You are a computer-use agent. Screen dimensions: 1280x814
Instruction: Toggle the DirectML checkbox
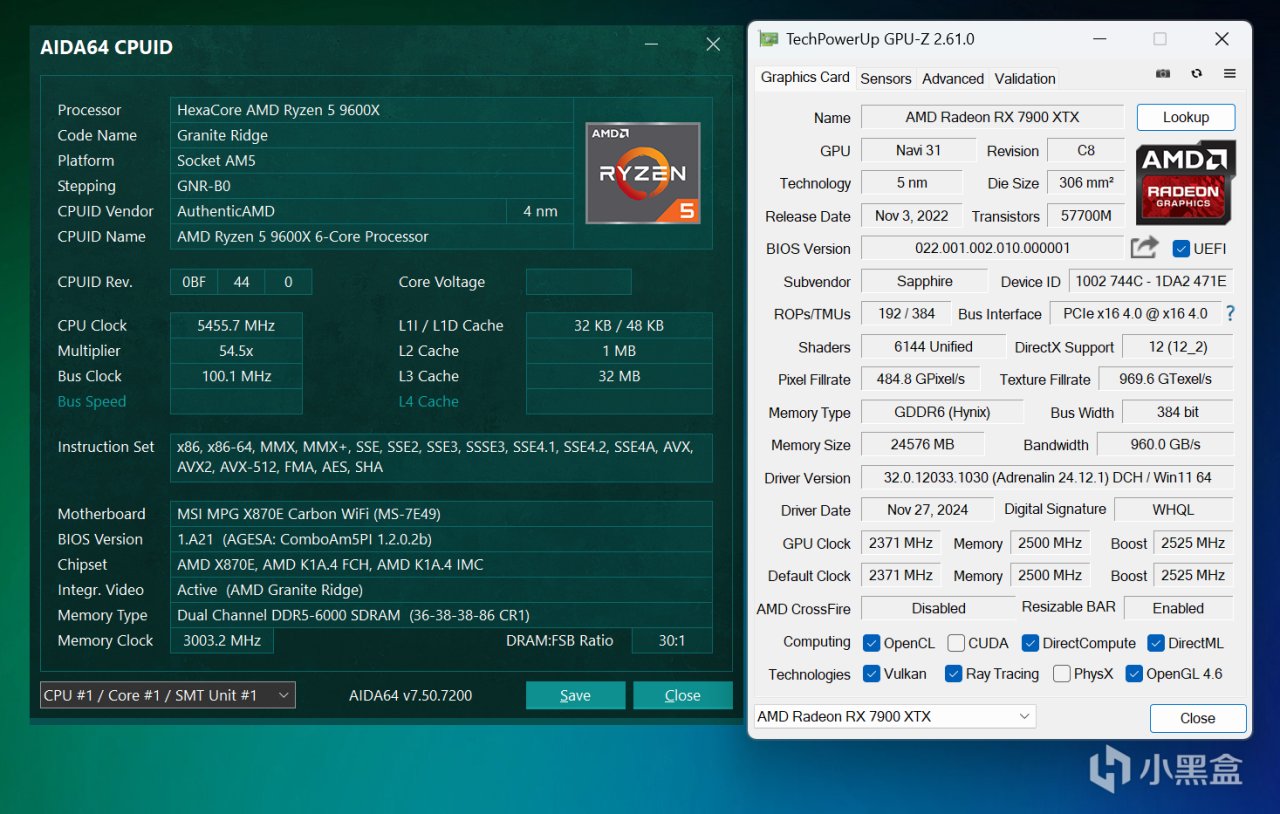(1156, 643)
